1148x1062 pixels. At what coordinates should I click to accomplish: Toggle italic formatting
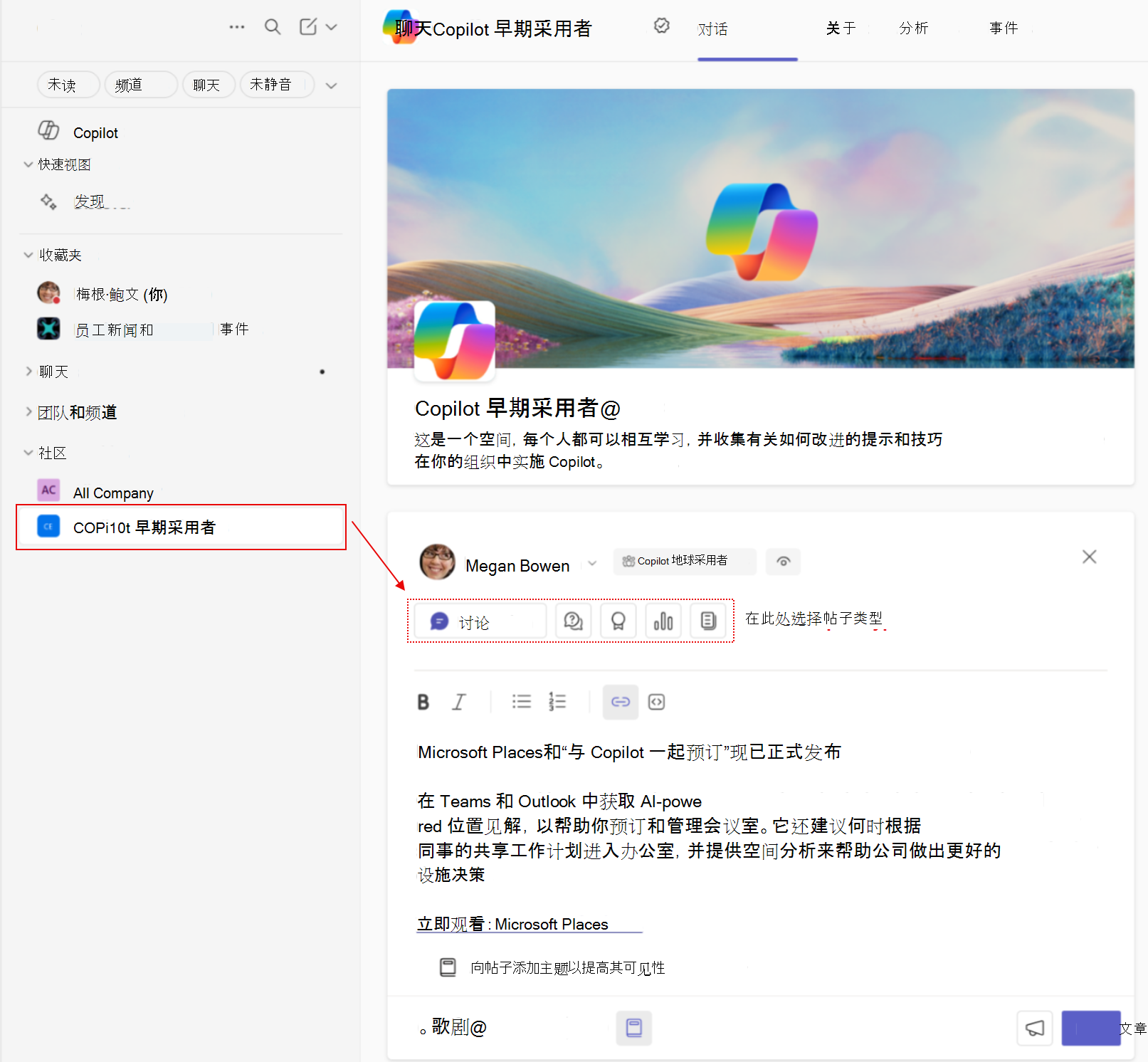459,702
